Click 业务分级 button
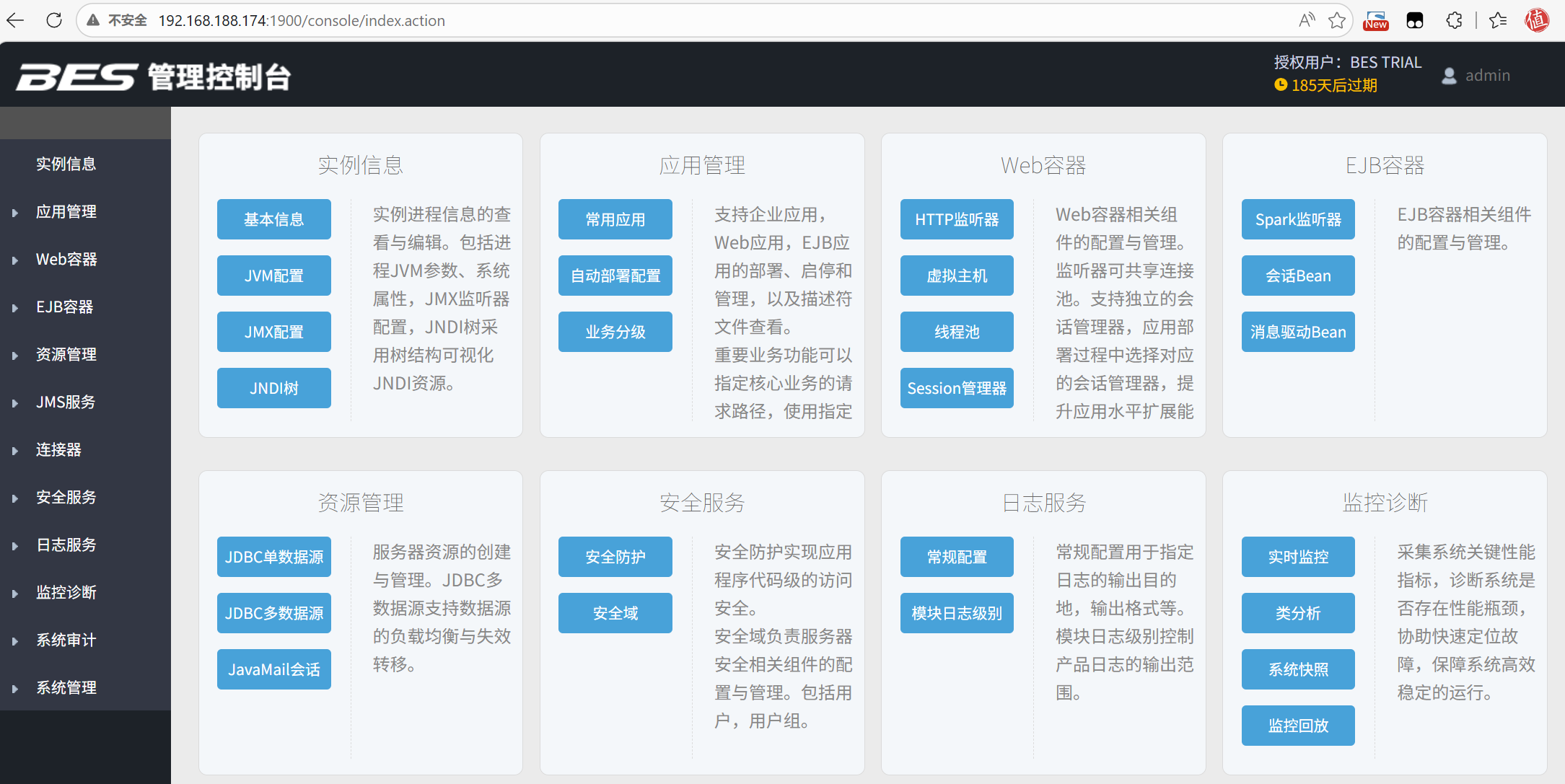Screen dimensions: 1565x784 (x=615, y=332)
